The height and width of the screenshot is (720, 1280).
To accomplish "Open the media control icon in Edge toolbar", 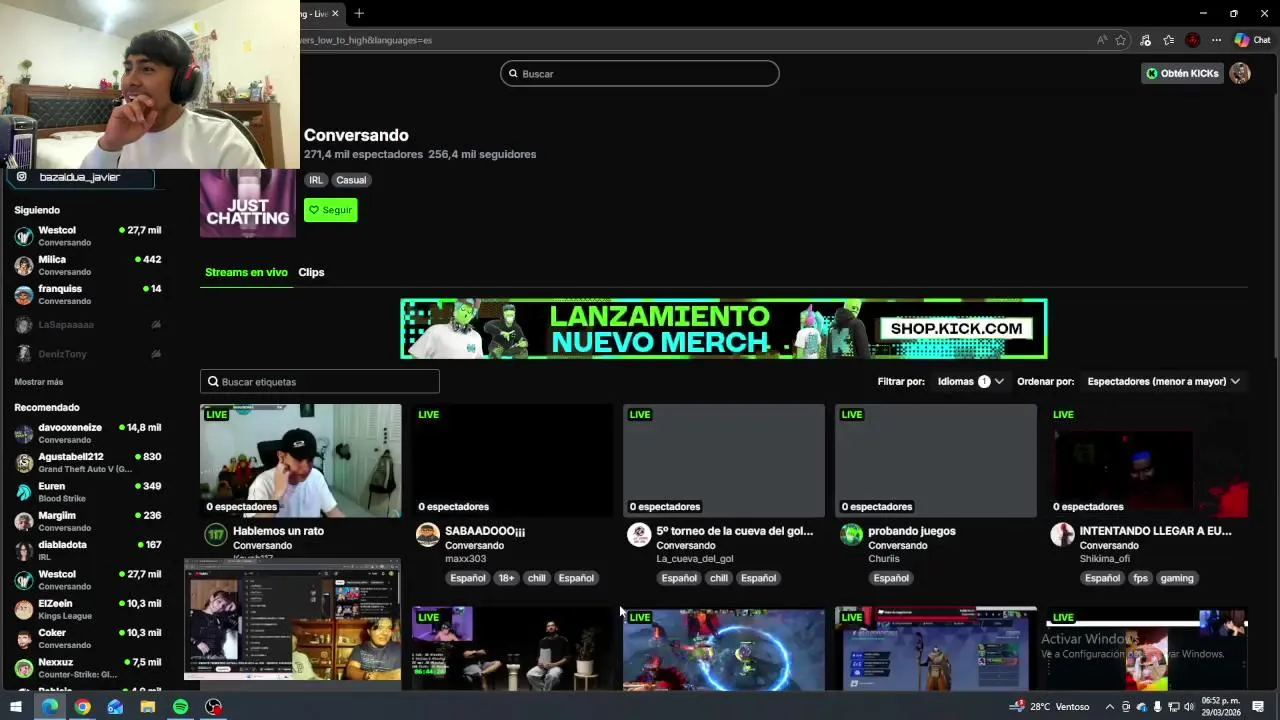I will (x=1146, y=40).
